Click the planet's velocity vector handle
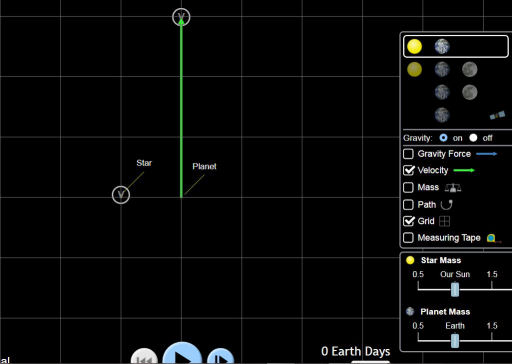Viewport: 512px width, 364px height. [x=181, y=17]
